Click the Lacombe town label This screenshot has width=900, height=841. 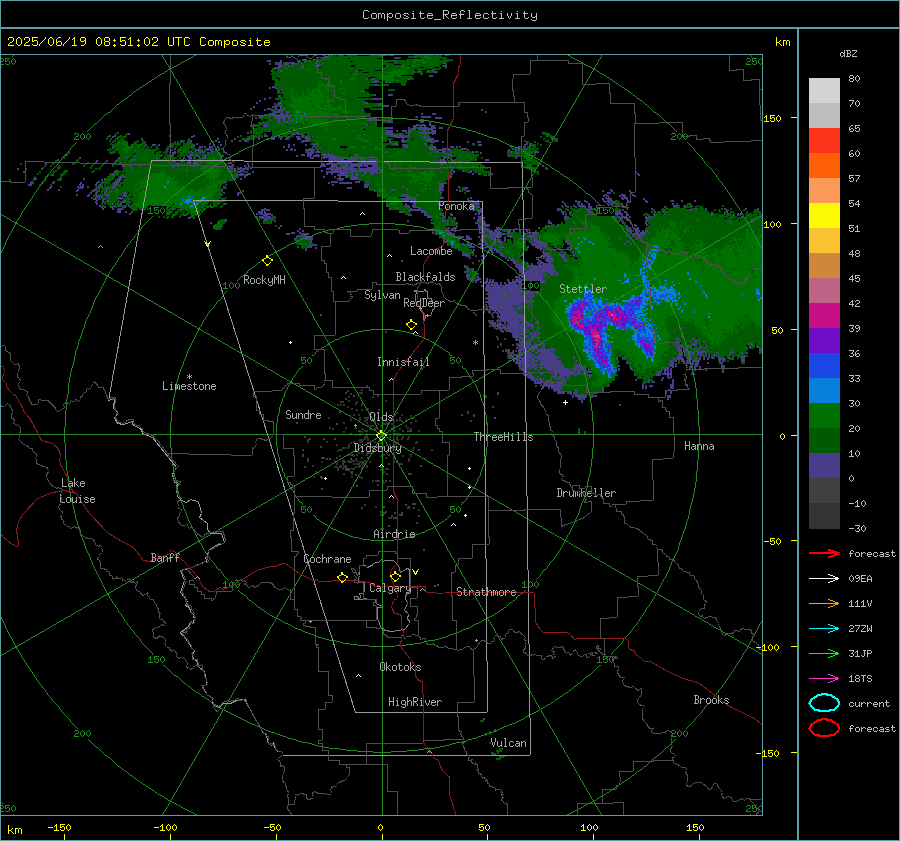click(431, 251)
